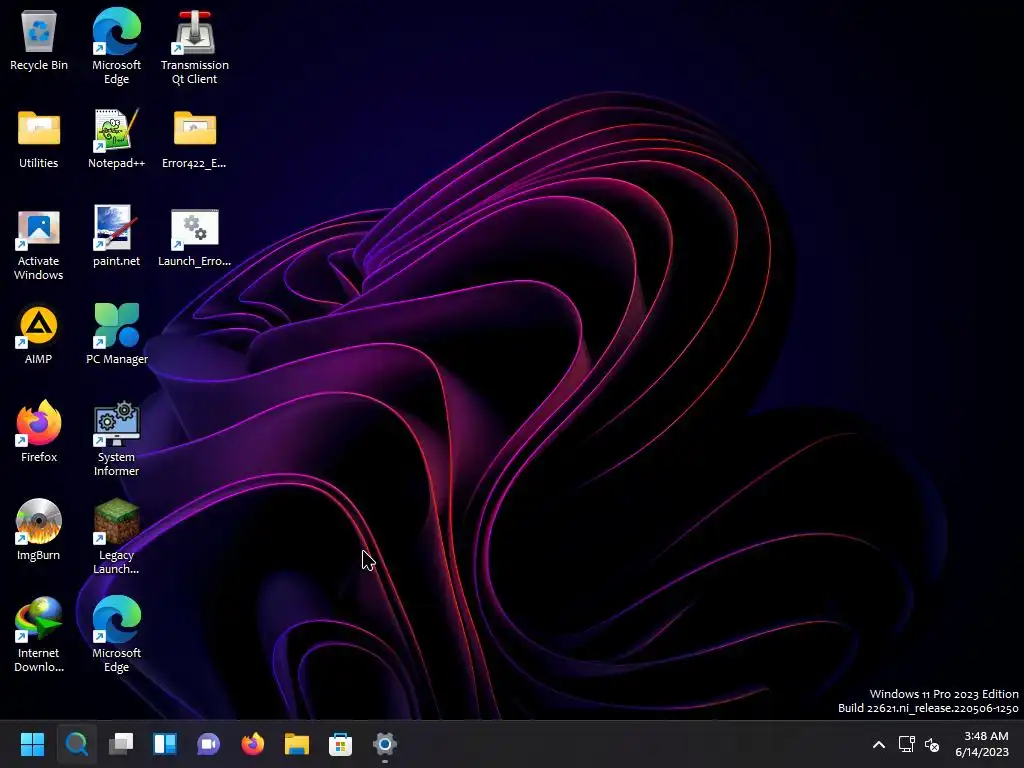Select the Recycle Bin desktop icon
The width and height of the screenshot is (1024, 768).
[x=39, y=39]
